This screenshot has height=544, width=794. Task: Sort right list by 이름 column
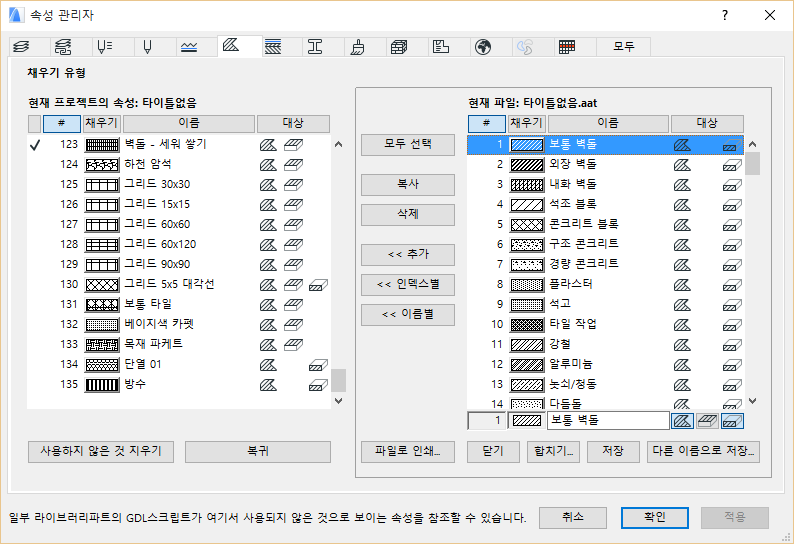tap(608, 123)
